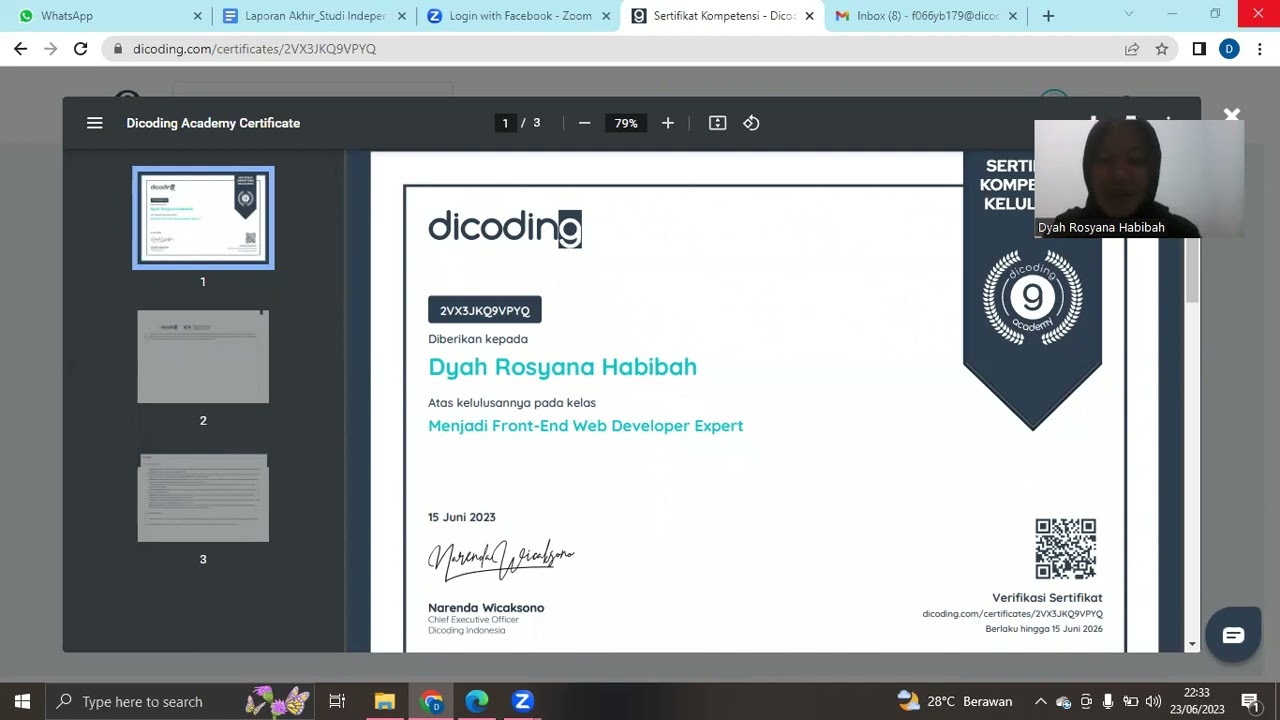Screen dimensions: 1280x720
Task: Close the Sertifikat Kompetensi tab
Action: point(809,16)
